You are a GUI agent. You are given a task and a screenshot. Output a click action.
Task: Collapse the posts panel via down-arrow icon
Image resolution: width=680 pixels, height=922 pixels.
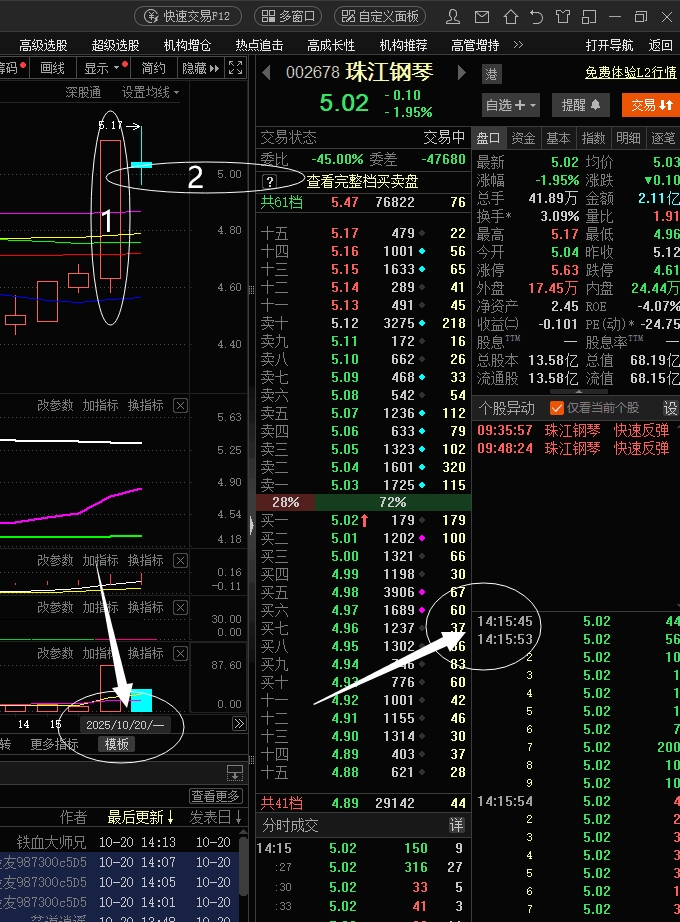(235, 773)
